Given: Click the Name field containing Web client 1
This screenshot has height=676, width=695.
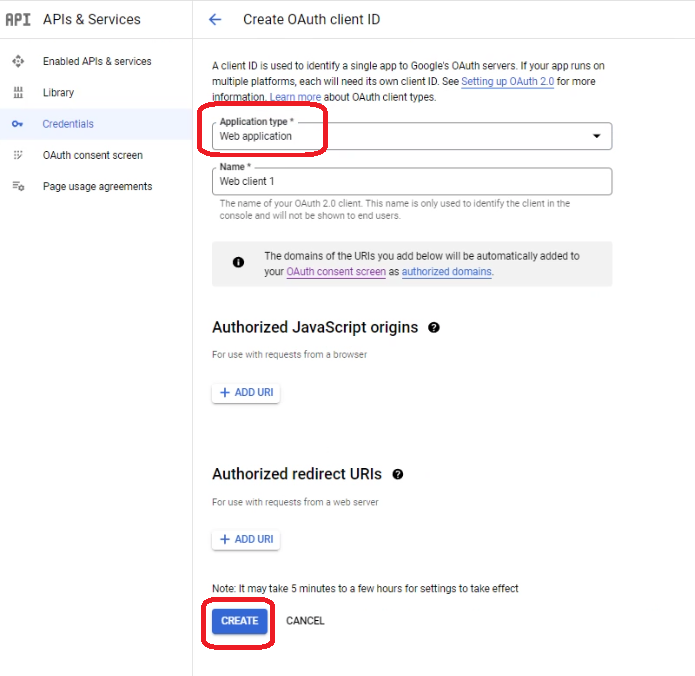Looking at the screenshot, I should [x=411, y=182].
